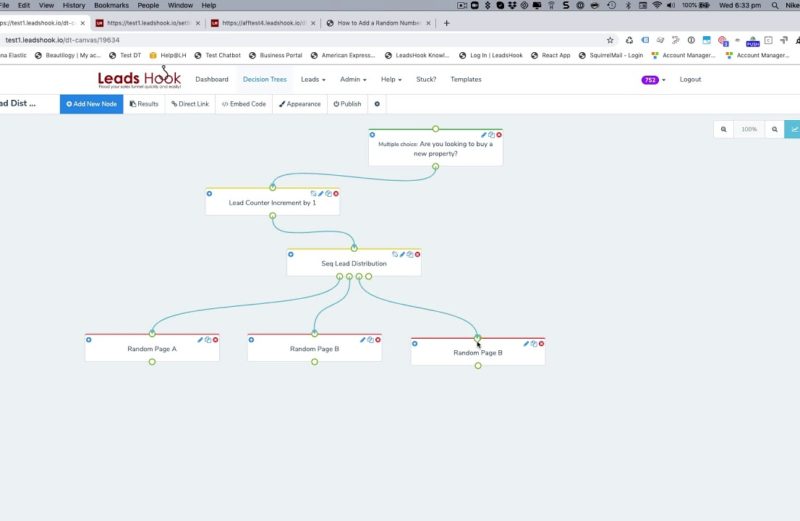800x521 pixels.
Task: Select the output connector of Lead Counter node
Action: point(272,216)
